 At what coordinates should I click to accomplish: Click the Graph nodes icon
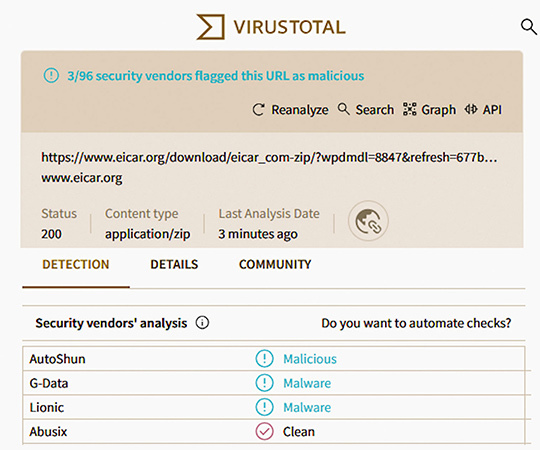[x=409, y=109]
